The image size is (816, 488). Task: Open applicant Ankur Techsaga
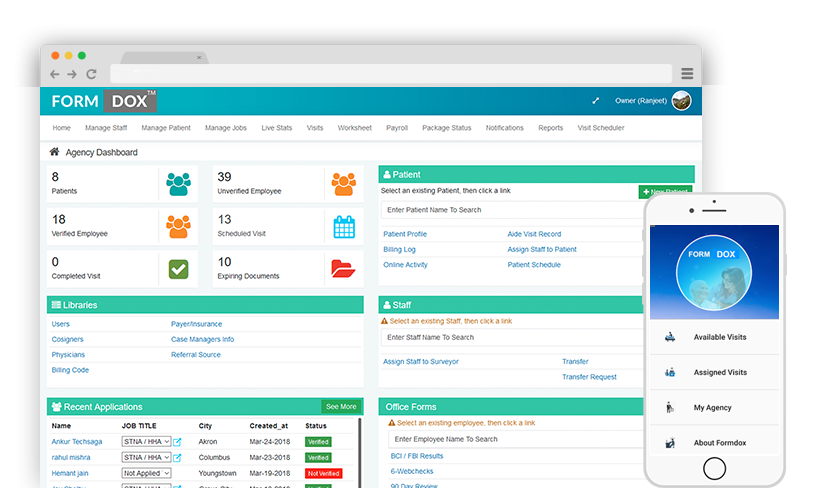77,442
